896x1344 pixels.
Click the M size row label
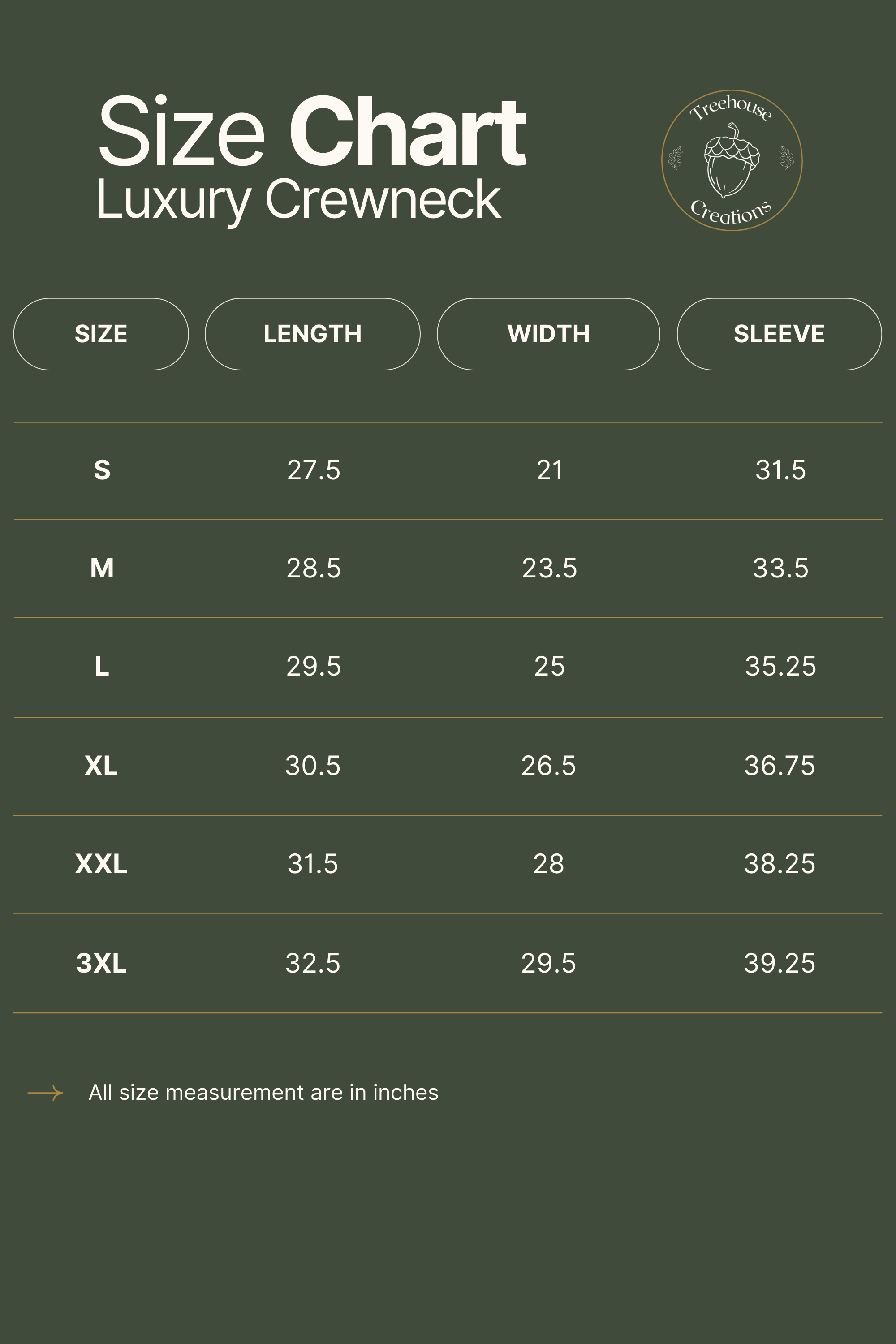point(102,568)
